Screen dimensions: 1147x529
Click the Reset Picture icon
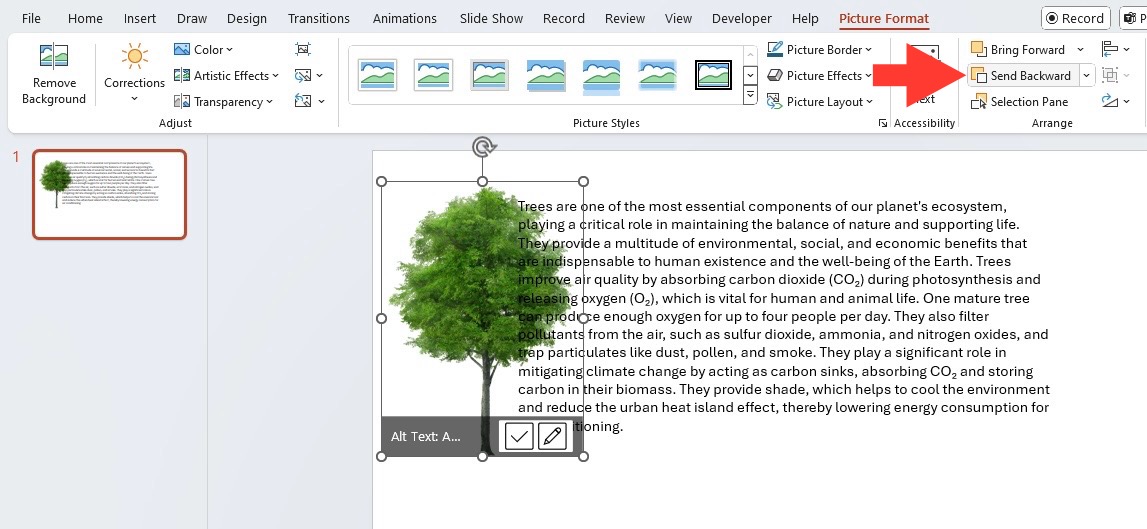pos(303,102)
